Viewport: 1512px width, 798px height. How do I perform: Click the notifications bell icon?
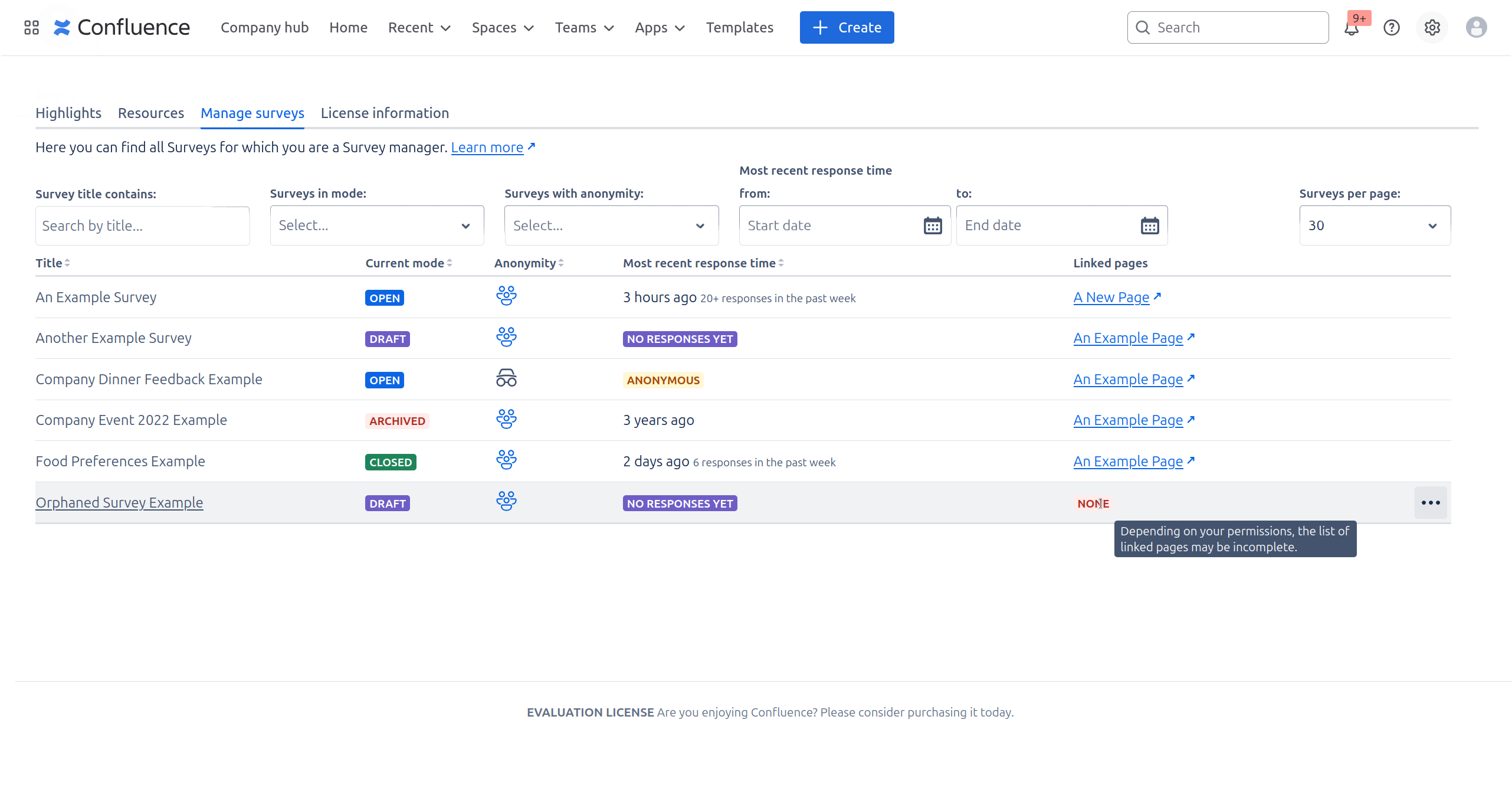pos(1352,28)
